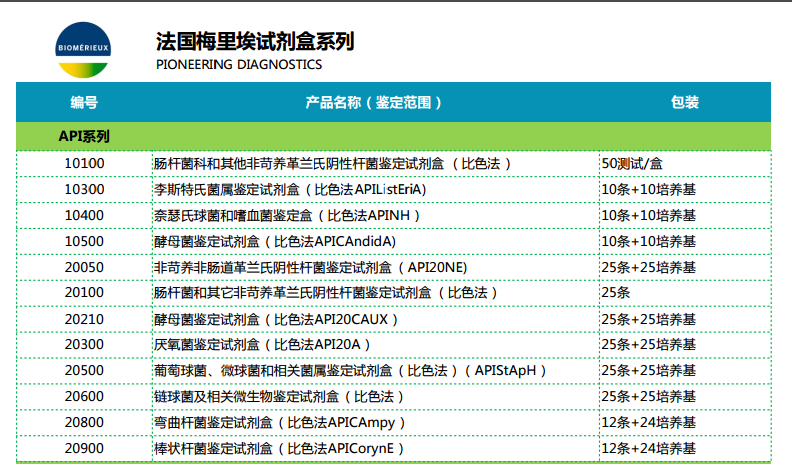Click product number 20800
This screenshot has width=792, height=464.
(x=84, y=422)
